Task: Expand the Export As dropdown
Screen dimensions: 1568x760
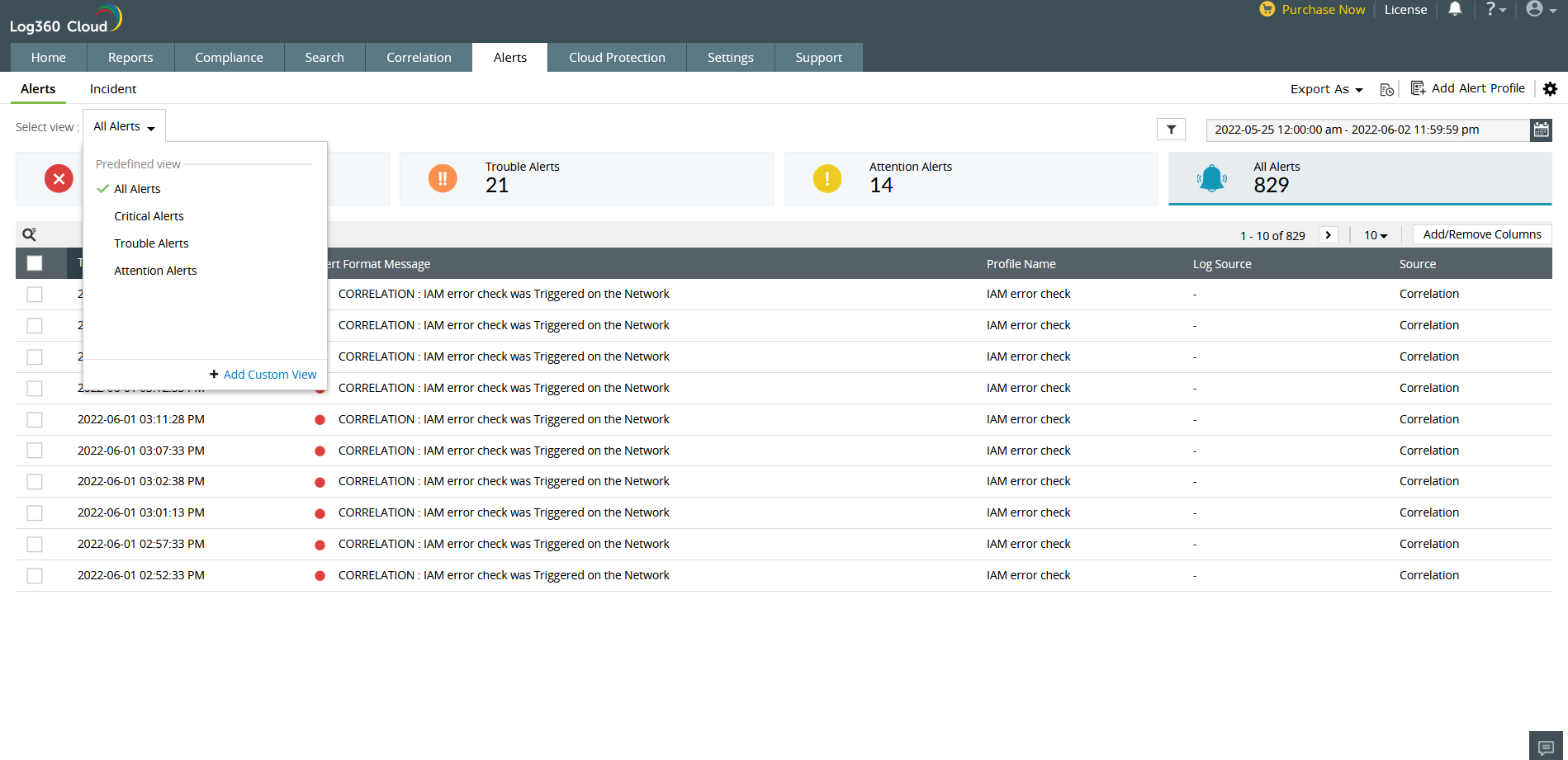Action: 1326,89
